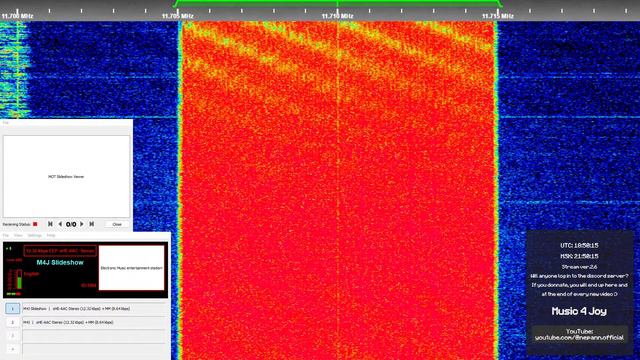The height and width of the screenshot is (360, 640).
Task: Click the Stream ver 2.6 text
Action: point(579,267)
